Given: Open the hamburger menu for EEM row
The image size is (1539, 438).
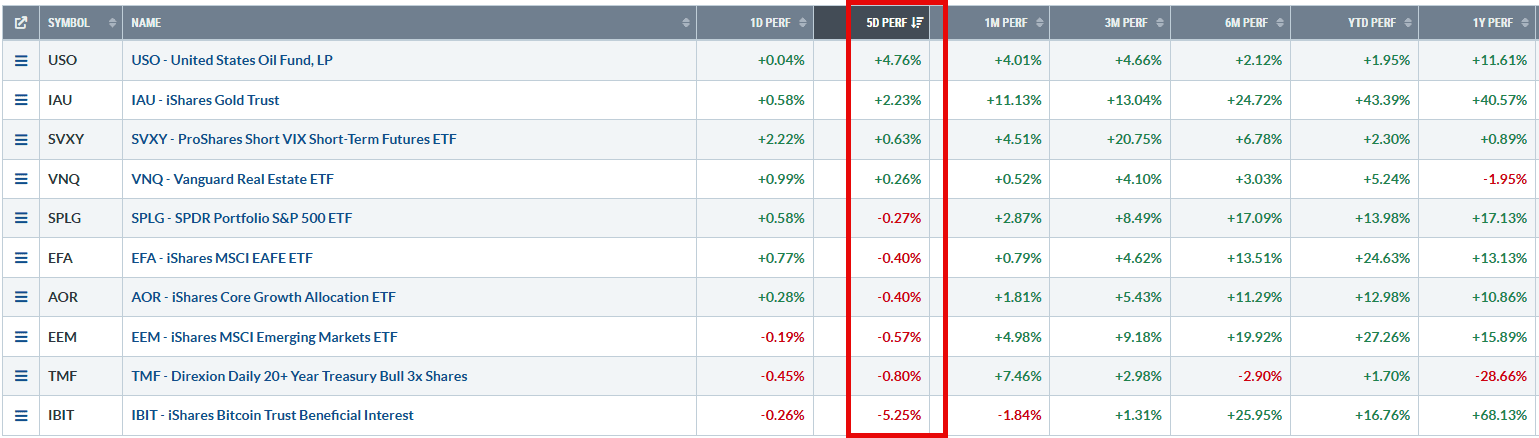Looking at the screenshot, I should click(20, 337).
